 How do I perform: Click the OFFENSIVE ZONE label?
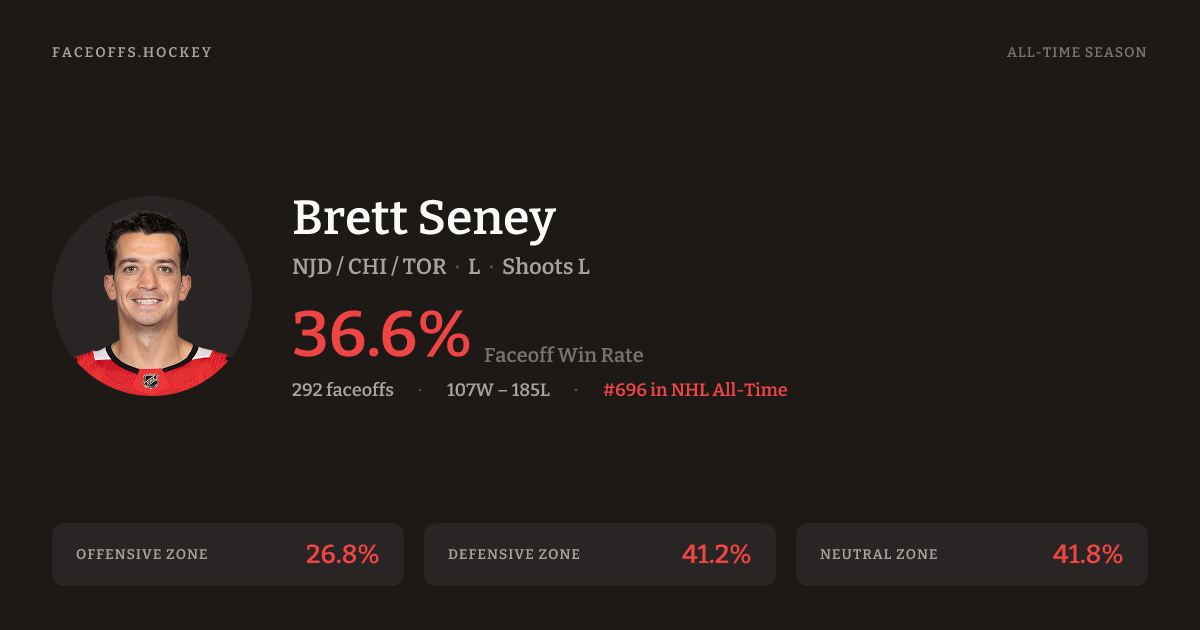(x=142, y=554)
